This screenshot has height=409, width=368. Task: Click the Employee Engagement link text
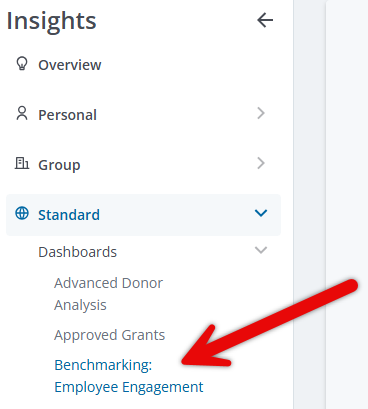[x=129, y=387]
